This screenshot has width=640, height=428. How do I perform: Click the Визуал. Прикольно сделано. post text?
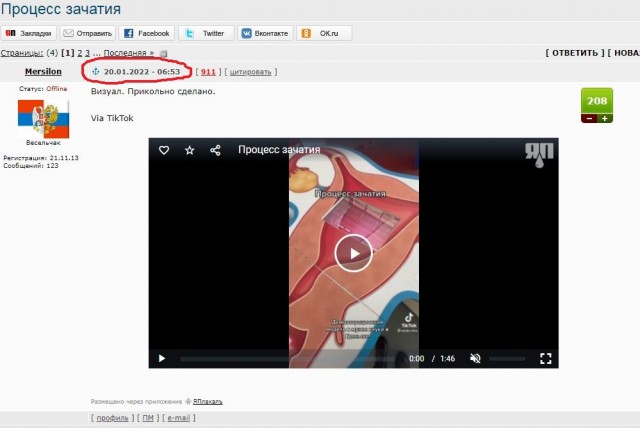click(153, 91)
